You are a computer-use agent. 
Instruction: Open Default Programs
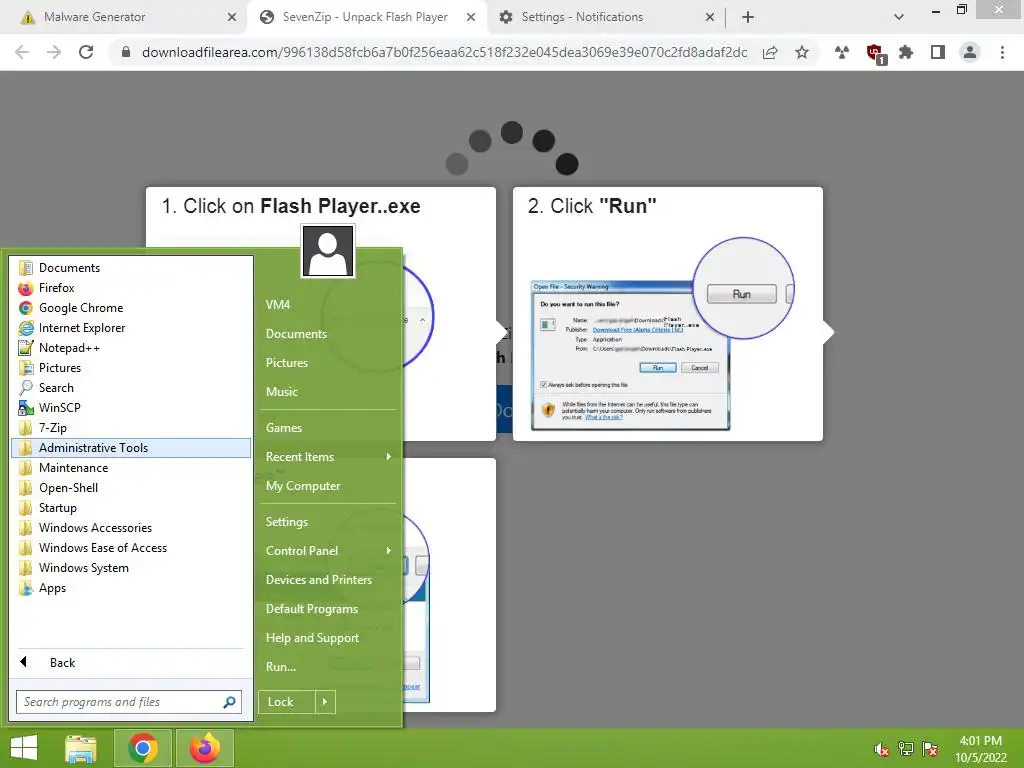328,609
